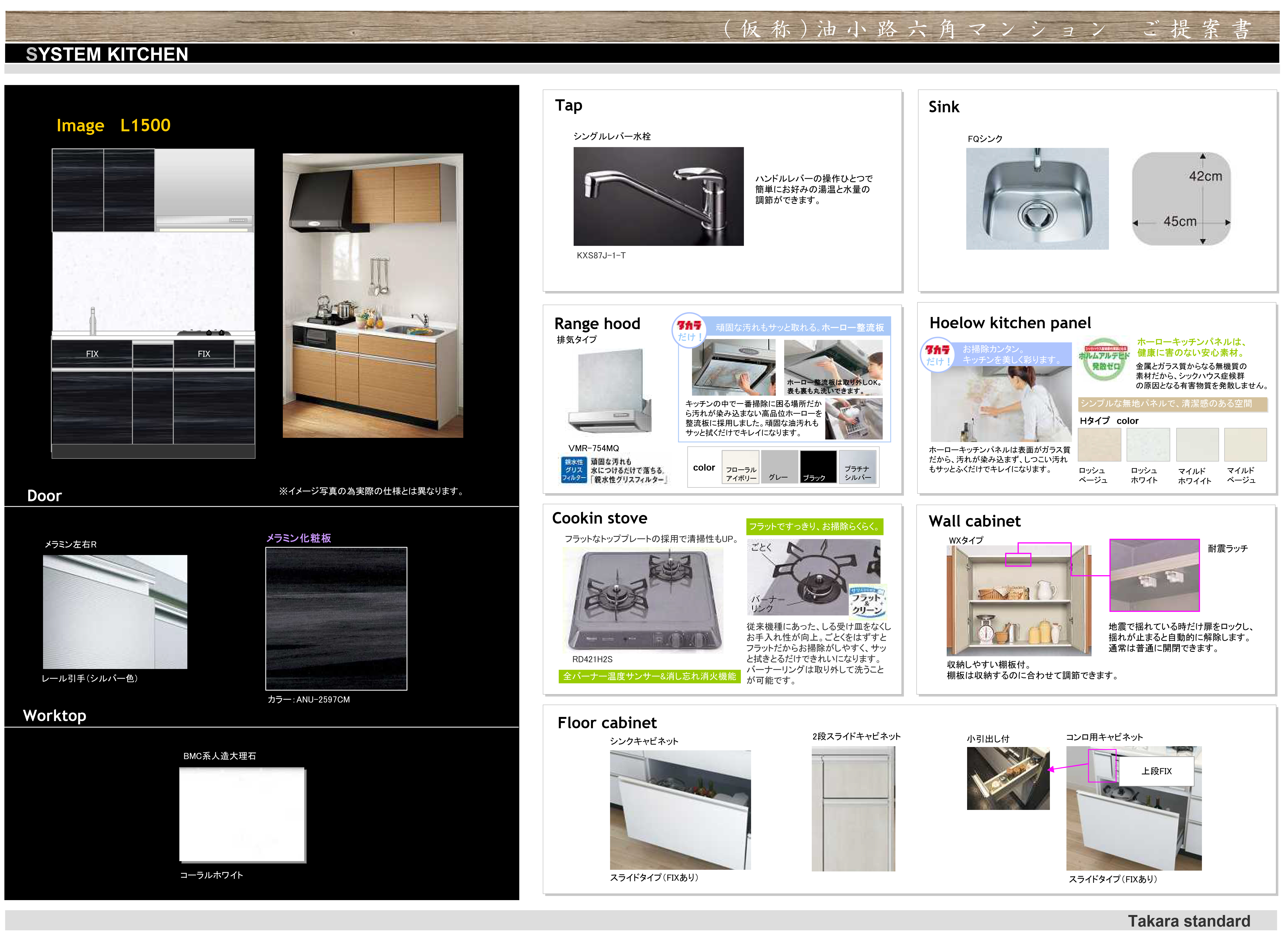
Task: Click the Floor cabinet heading
Action: [x=606, y=722]
